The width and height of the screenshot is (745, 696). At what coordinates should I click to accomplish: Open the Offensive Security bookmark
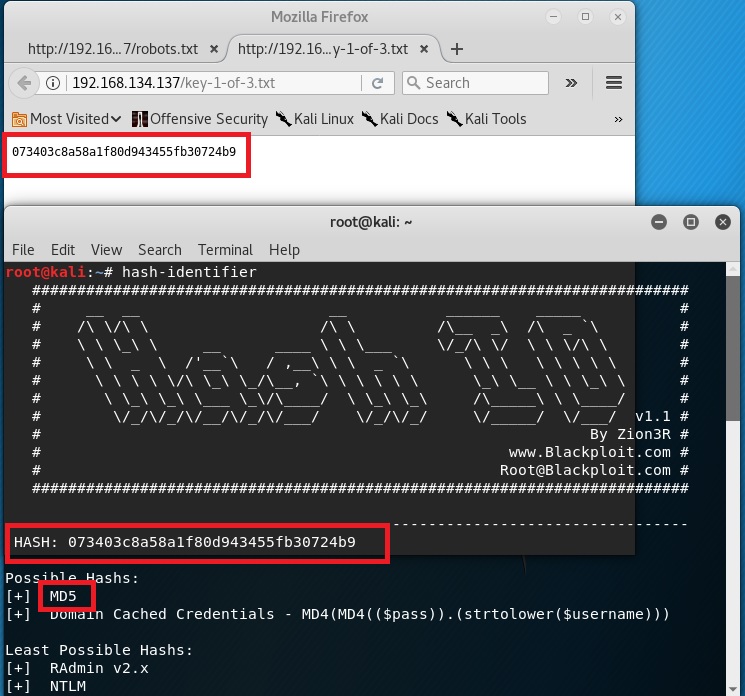pos(199,118)
